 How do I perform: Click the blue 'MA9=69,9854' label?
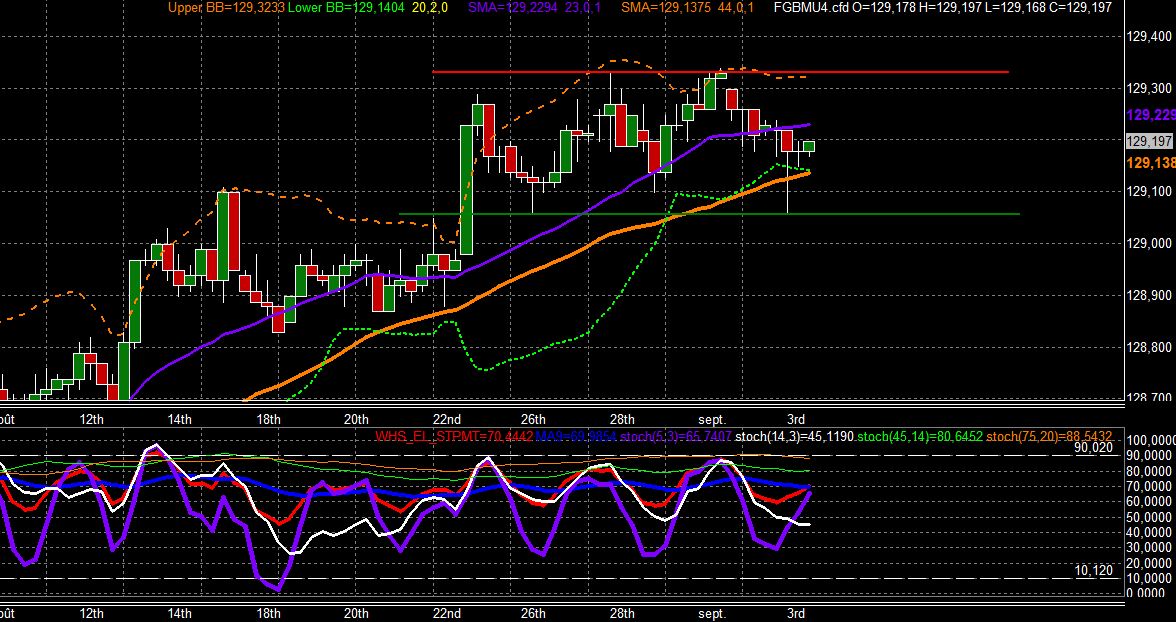578,436
